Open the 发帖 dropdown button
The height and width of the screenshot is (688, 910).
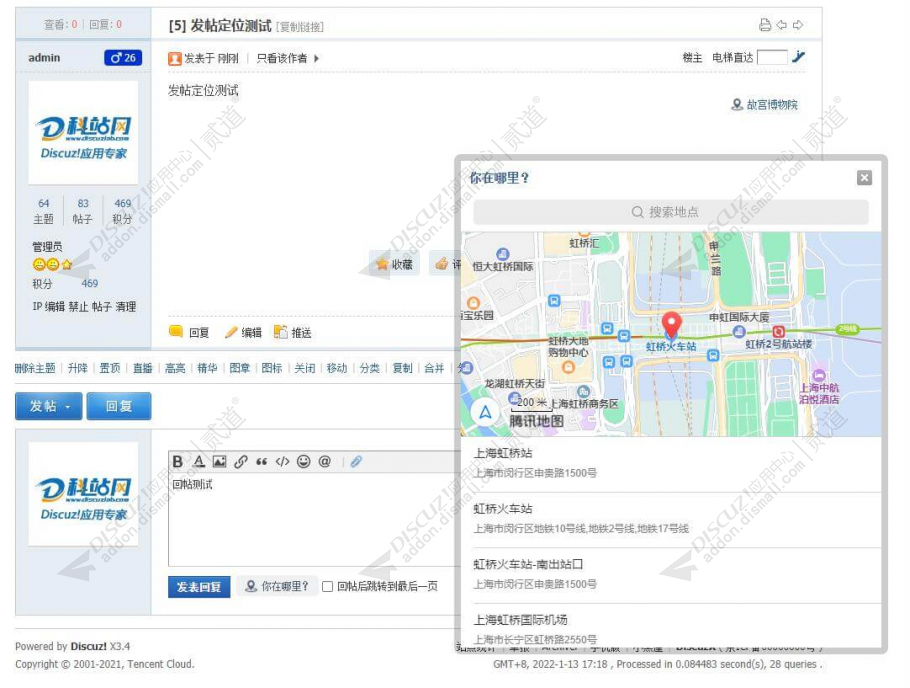(49, 406)
